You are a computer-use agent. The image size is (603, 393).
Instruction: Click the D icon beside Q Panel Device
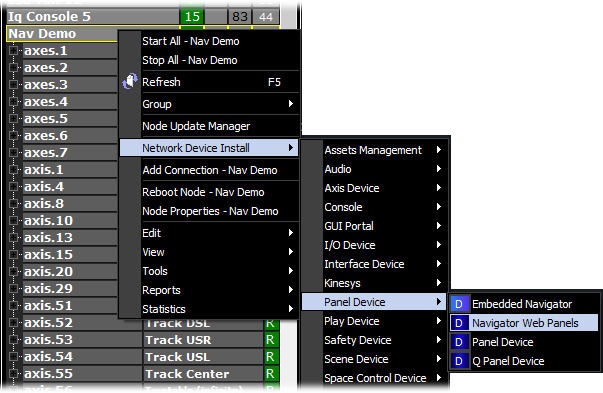pyautogui.click(x=459, y=361)
